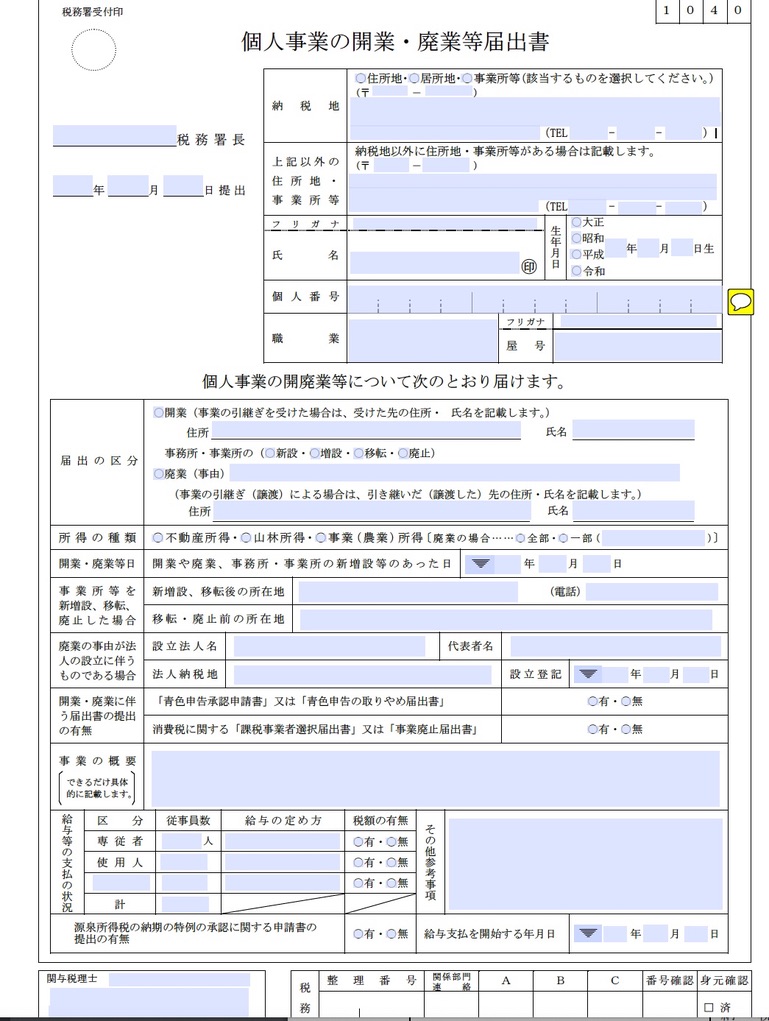Select the 移転 office option

pyautogui.click(x=359, y=453)
